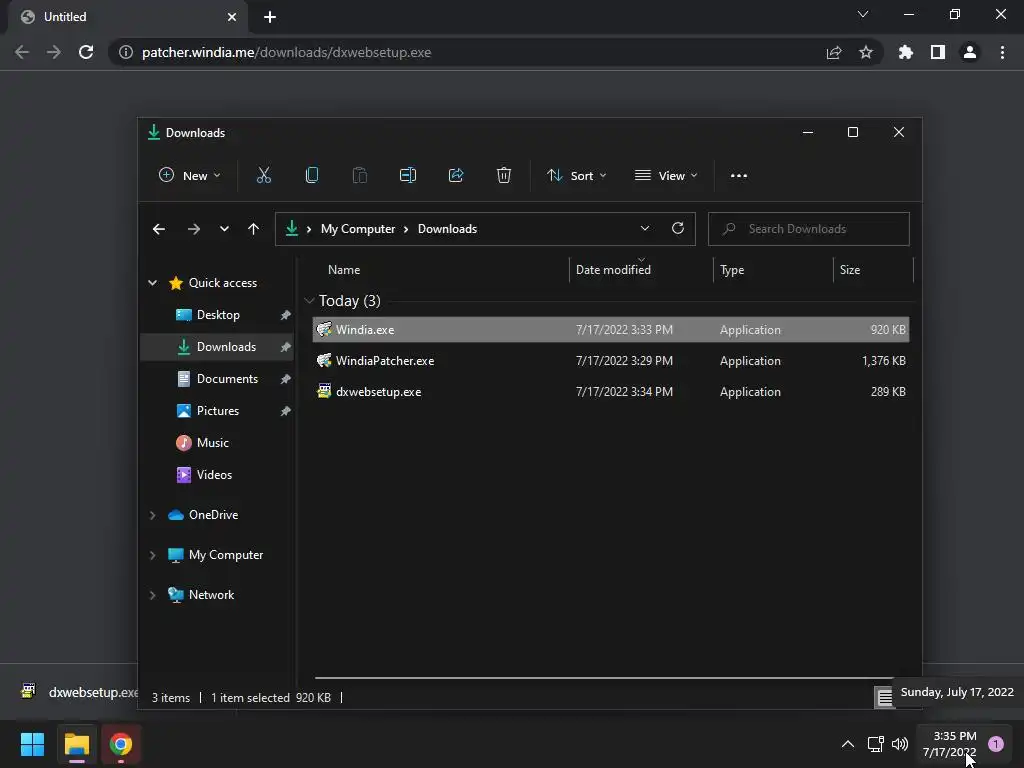Collapse the Today (3) group

(310, 300)
